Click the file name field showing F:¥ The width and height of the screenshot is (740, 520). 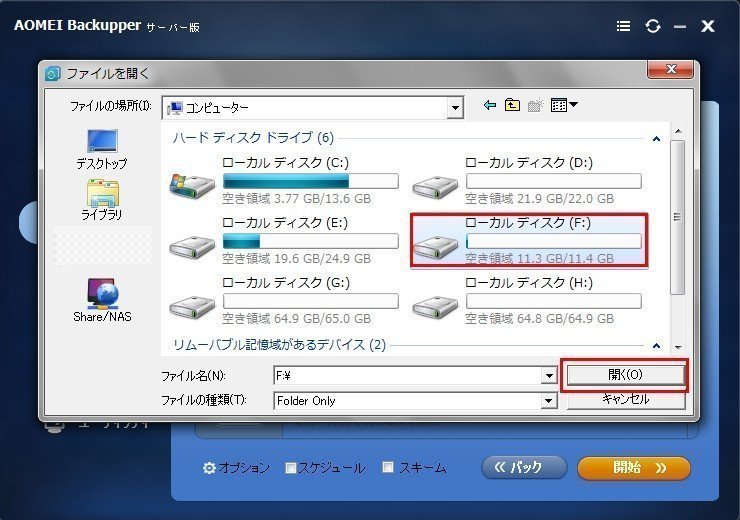(408, 376)
